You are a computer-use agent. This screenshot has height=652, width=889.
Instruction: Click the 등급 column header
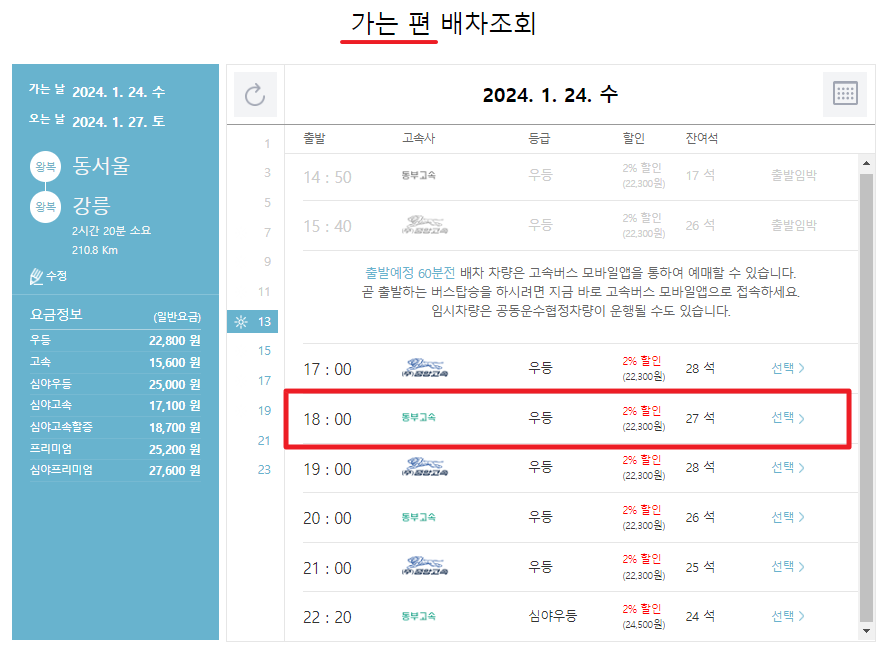point(539,138)
